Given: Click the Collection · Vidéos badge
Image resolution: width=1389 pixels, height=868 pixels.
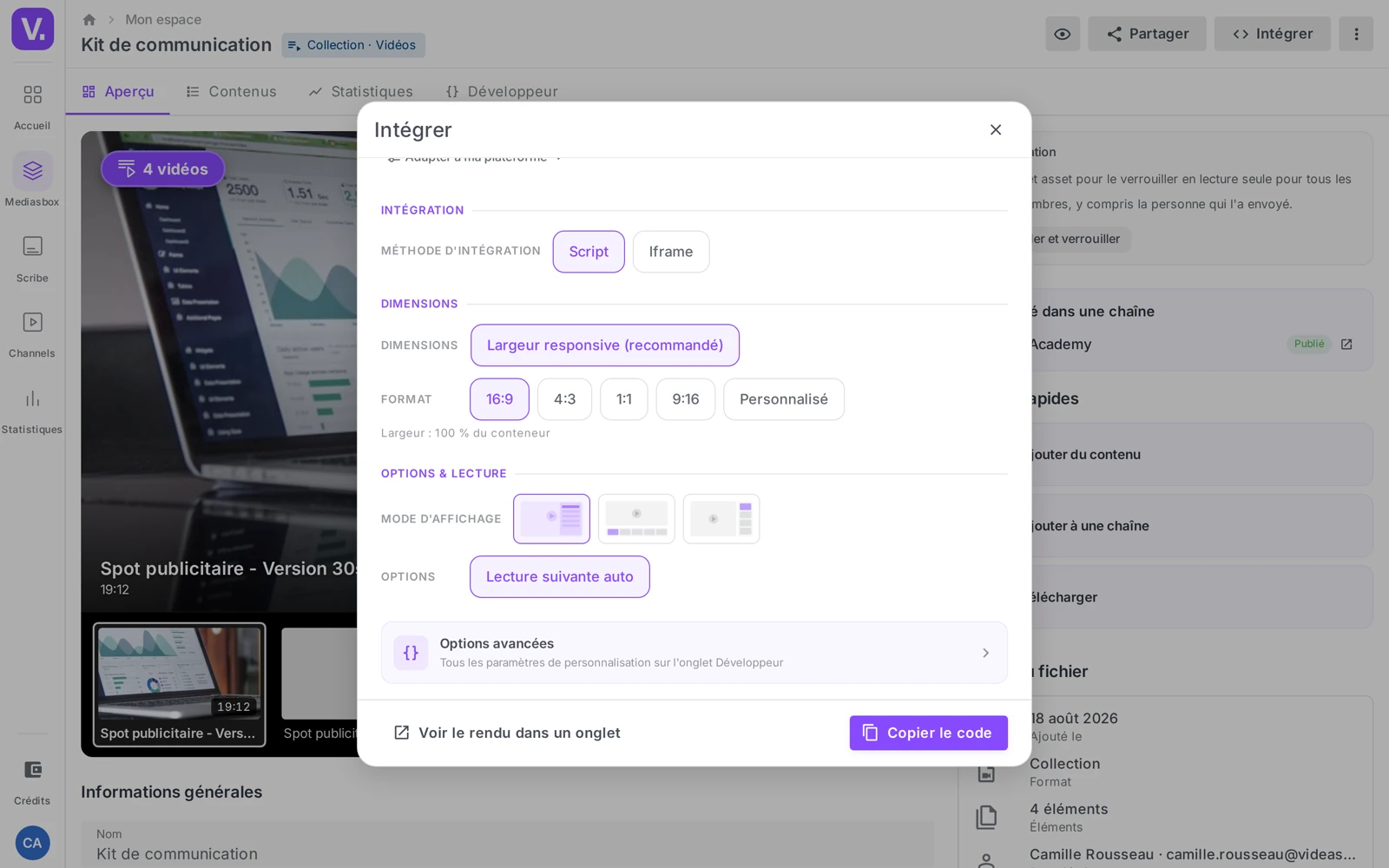Looking at the screenshot, I should [x=353, y=45].
